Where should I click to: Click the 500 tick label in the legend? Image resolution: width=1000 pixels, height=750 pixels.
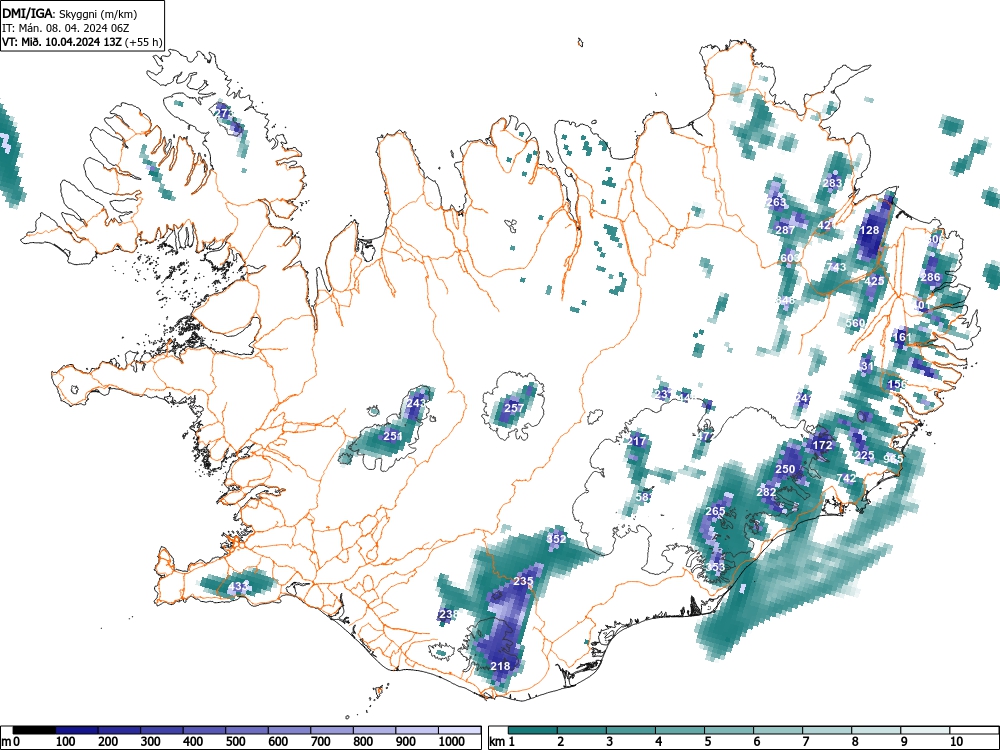[x=236, y=742]
